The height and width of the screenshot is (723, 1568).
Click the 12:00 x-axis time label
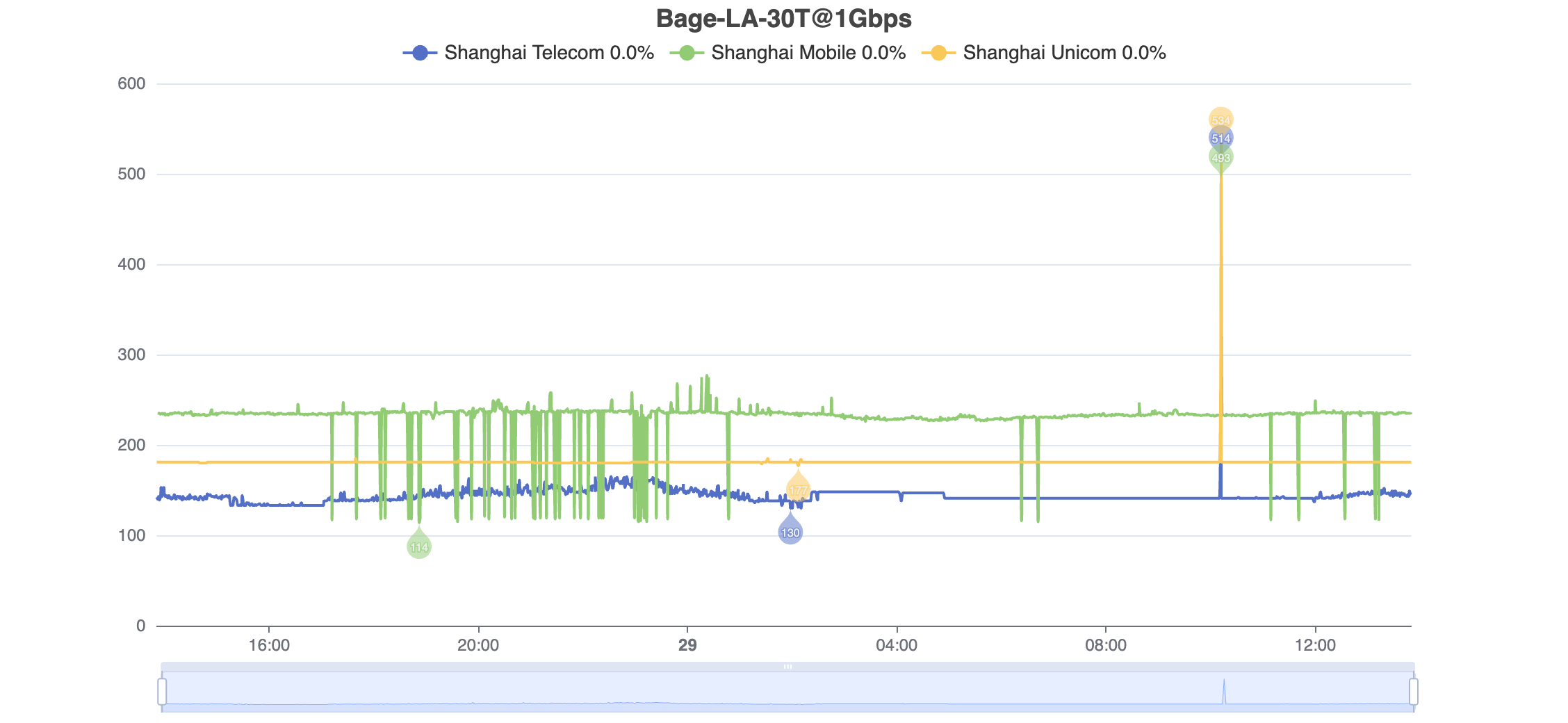coord(1315,645)
